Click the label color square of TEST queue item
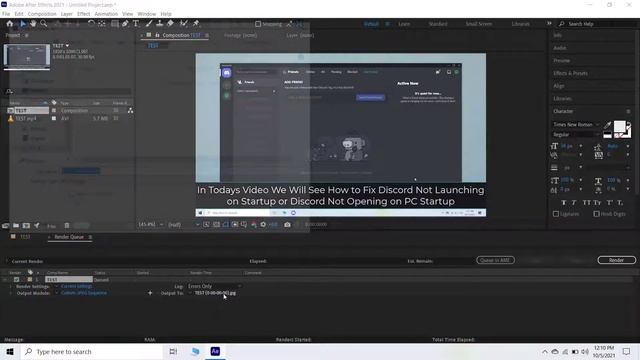Screen dimensions: 640x360 (x=30, y=280)
